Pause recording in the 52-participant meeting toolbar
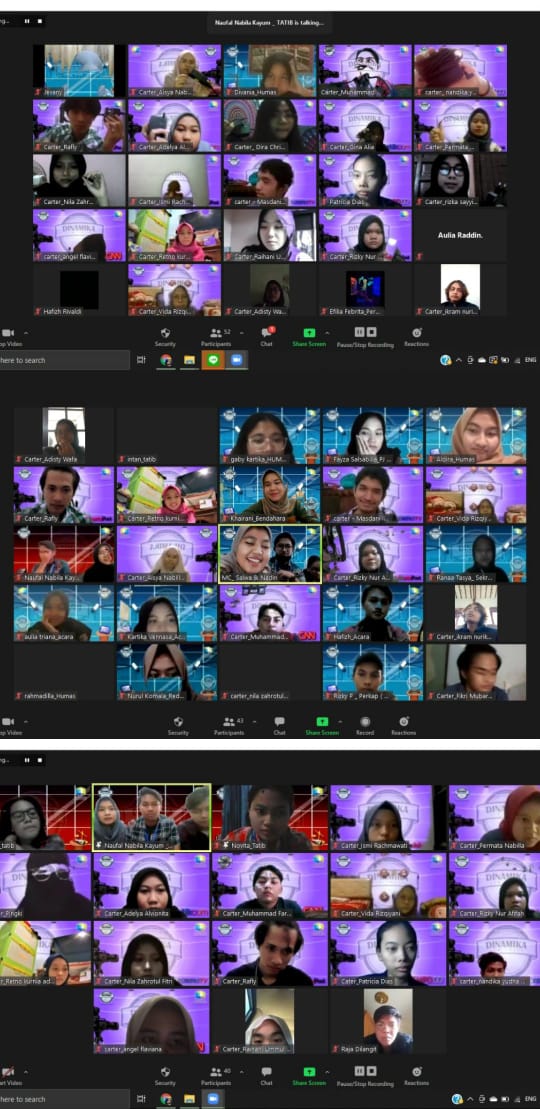 (360, 332)
